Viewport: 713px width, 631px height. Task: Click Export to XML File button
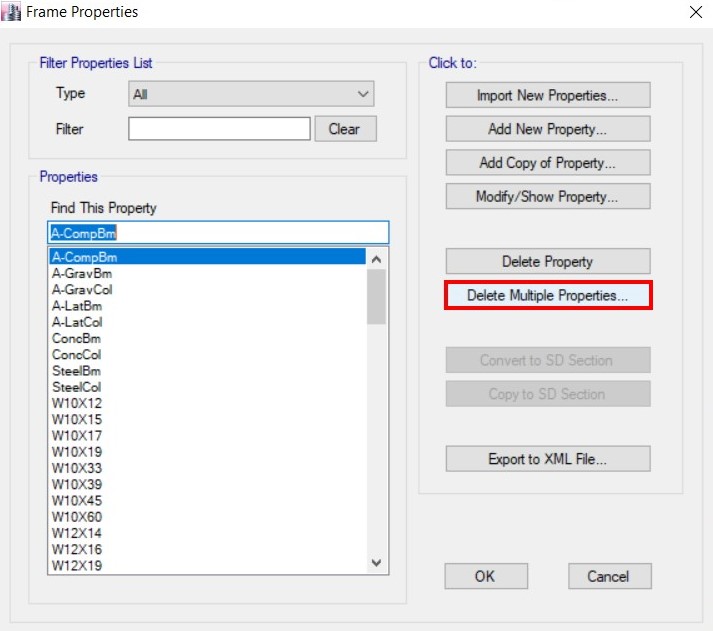point(548,459)
